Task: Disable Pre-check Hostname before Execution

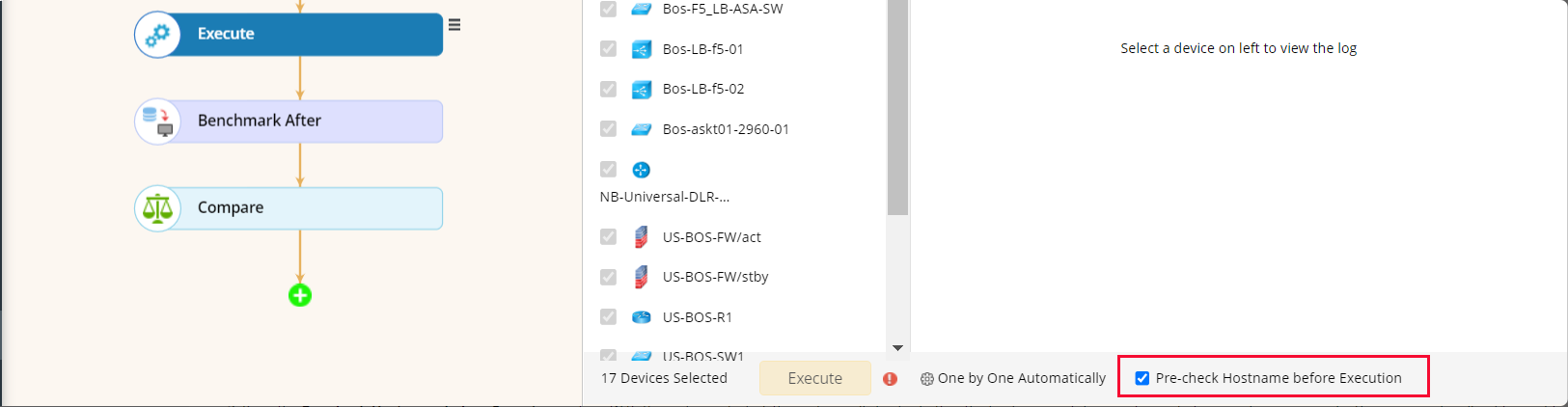Action: point(1142,378)
